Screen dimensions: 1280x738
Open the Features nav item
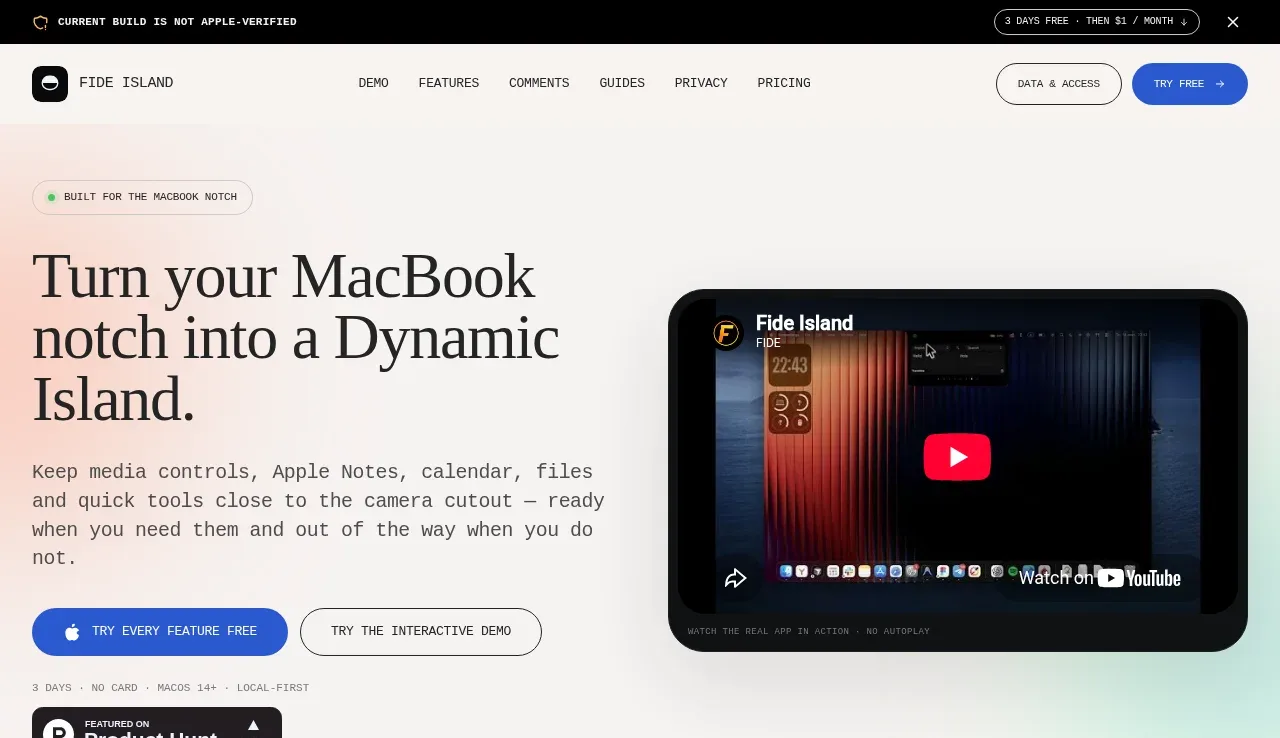click(449, 84)
